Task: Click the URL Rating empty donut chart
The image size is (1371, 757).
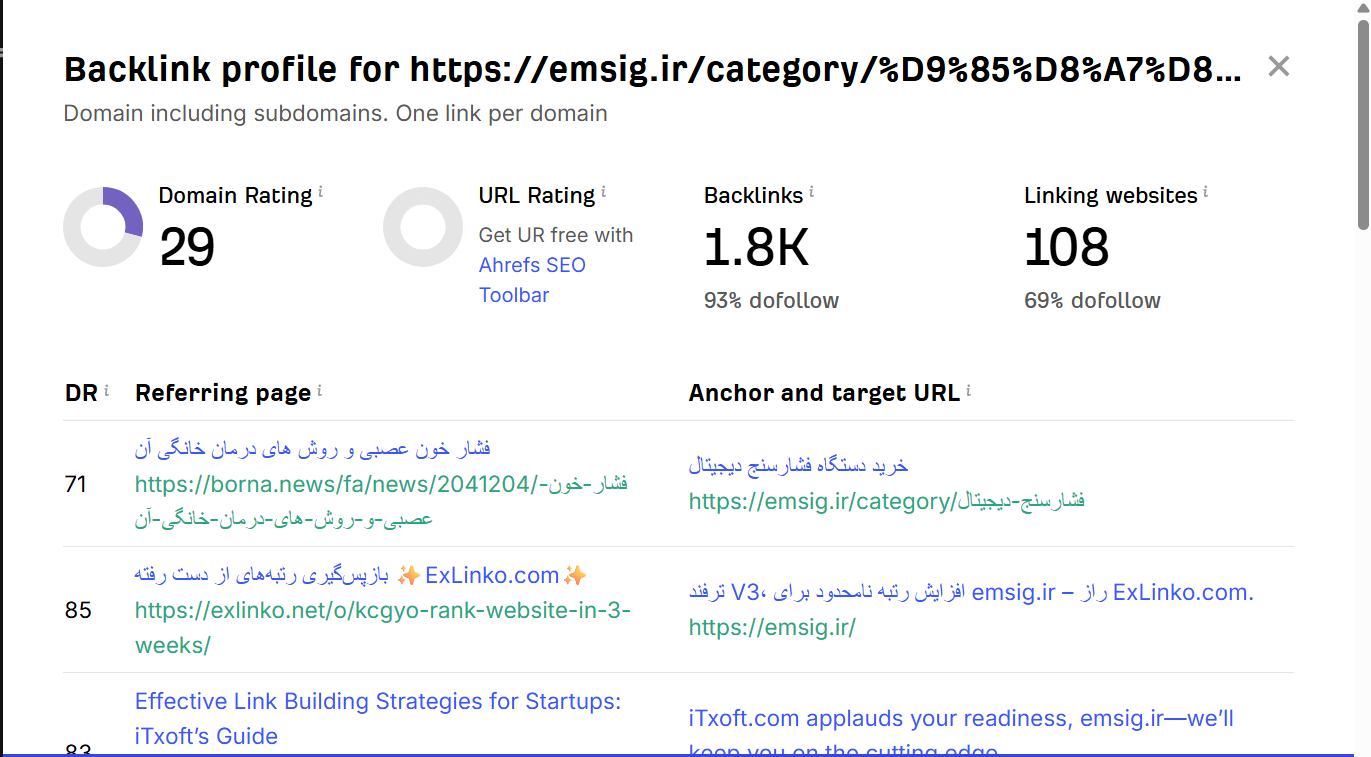Action: click(x=423, y=227)
